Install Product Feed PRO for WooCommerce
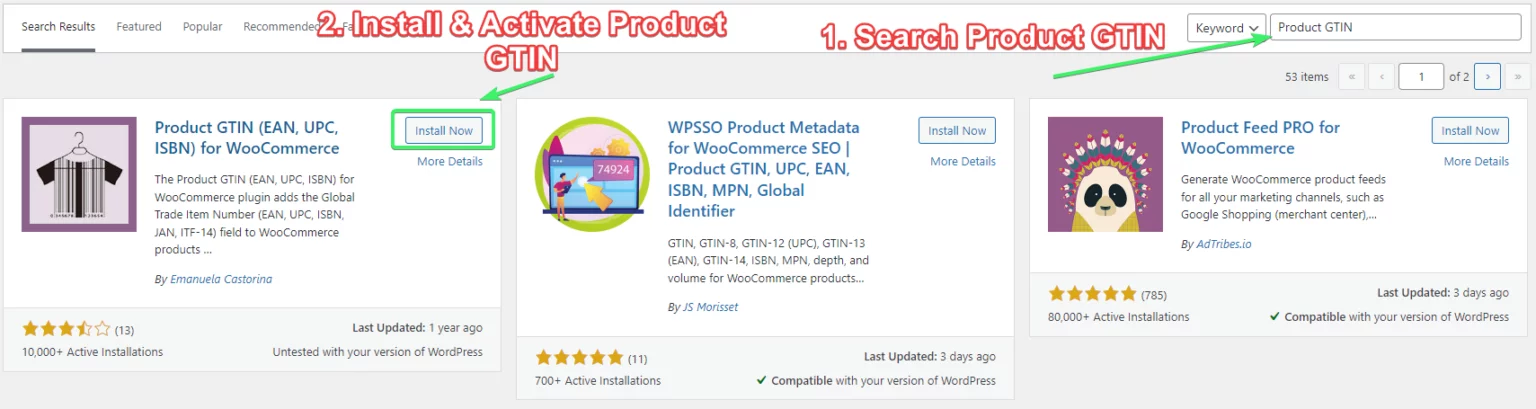Screen dimensions: 1536x409 click(x=1470, y=131)
